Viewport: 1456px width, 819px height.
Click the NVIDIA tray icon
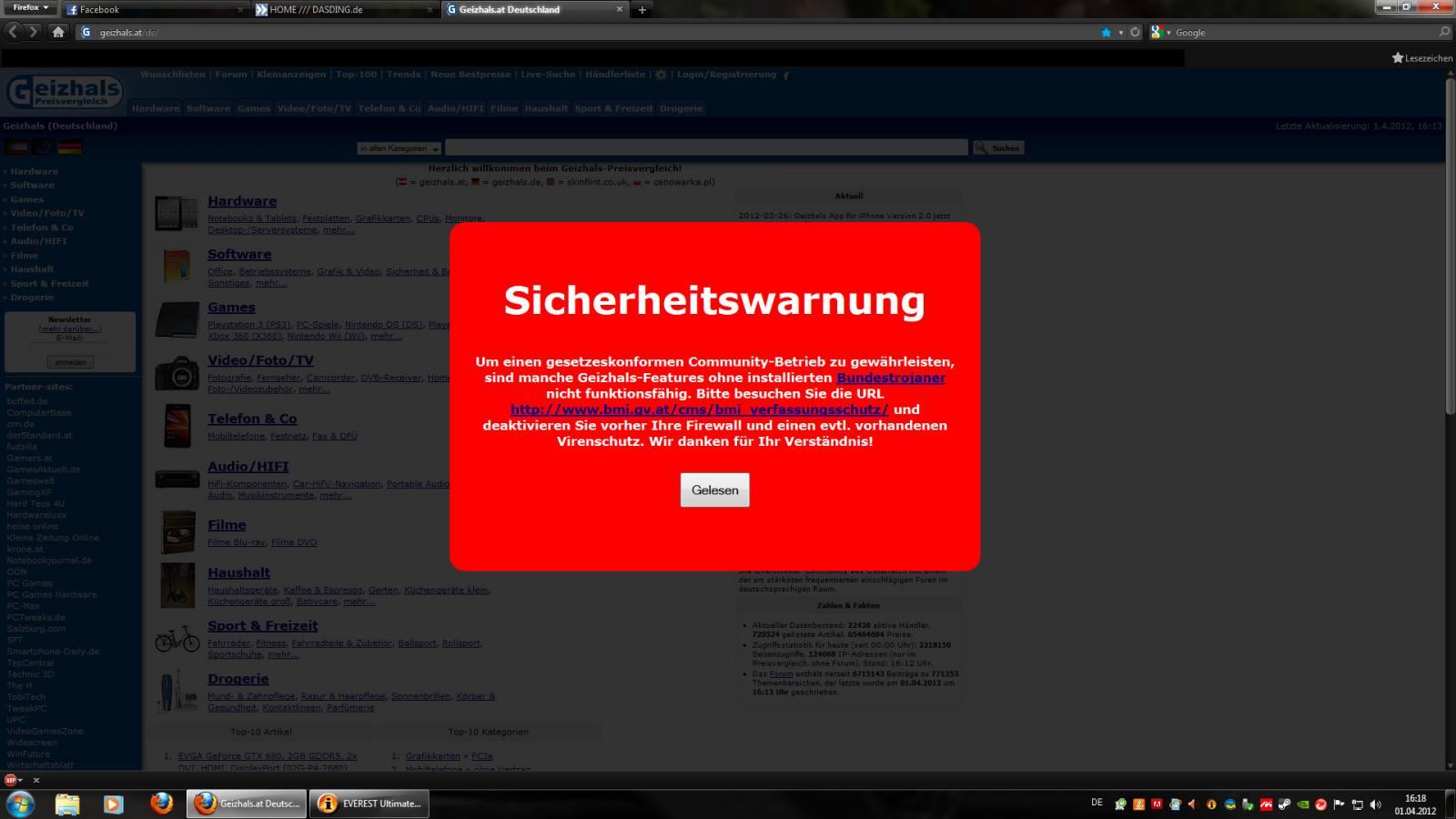(x=1302, y=804)
